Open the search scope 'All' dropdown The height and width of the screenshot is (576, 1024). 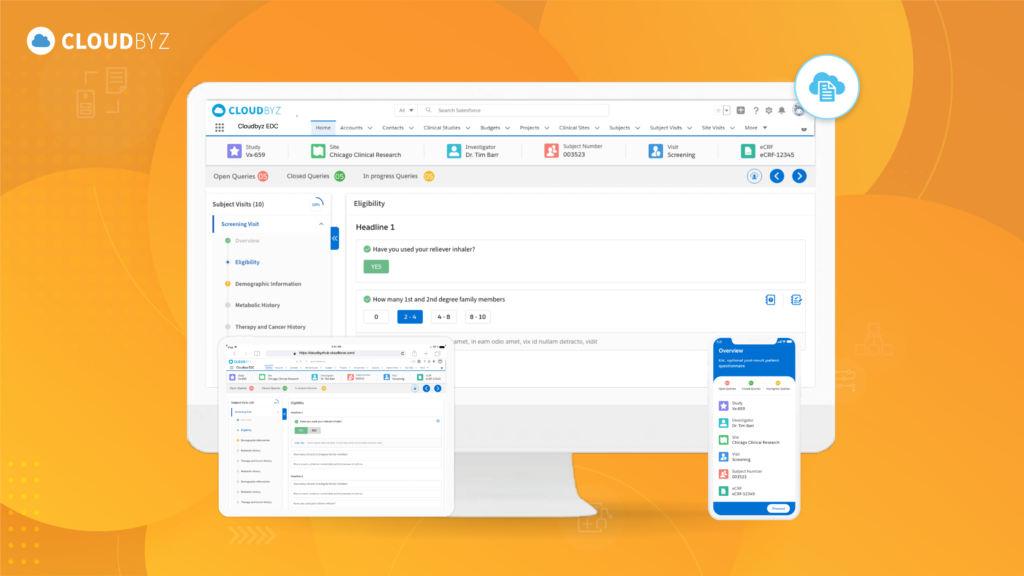pyautogui.click(x=406, y=110)
